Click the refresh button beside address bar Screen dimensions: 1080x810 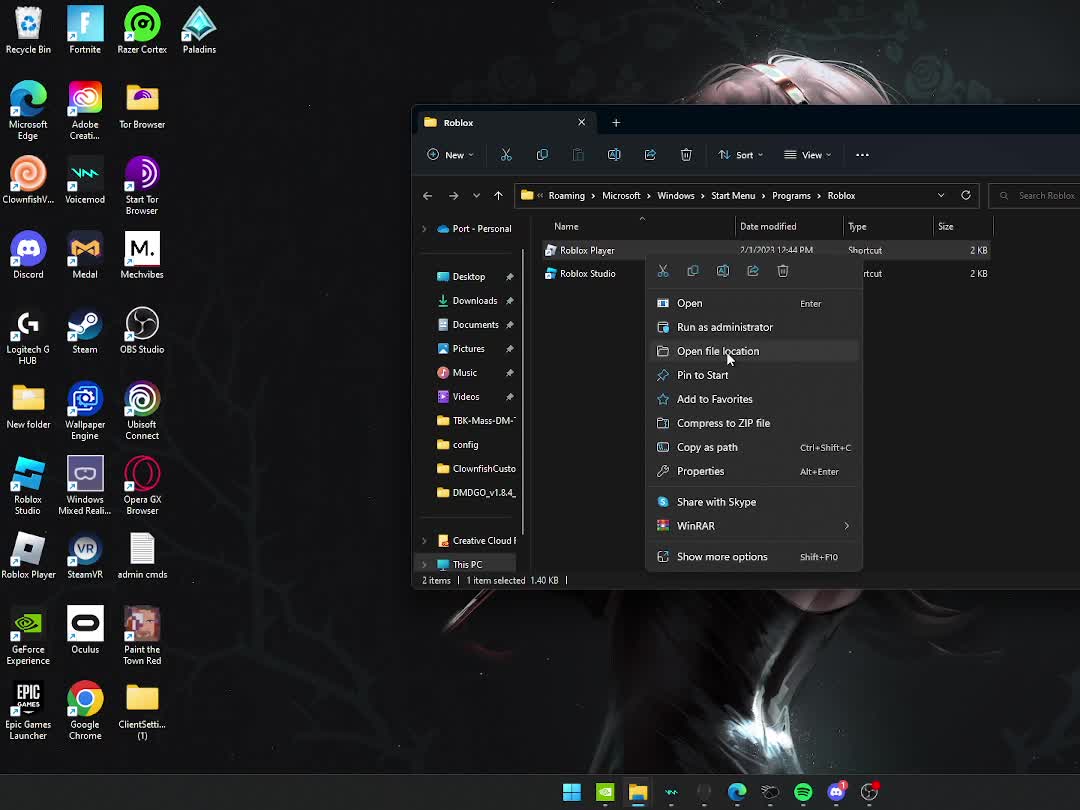(x=966, y=196)
